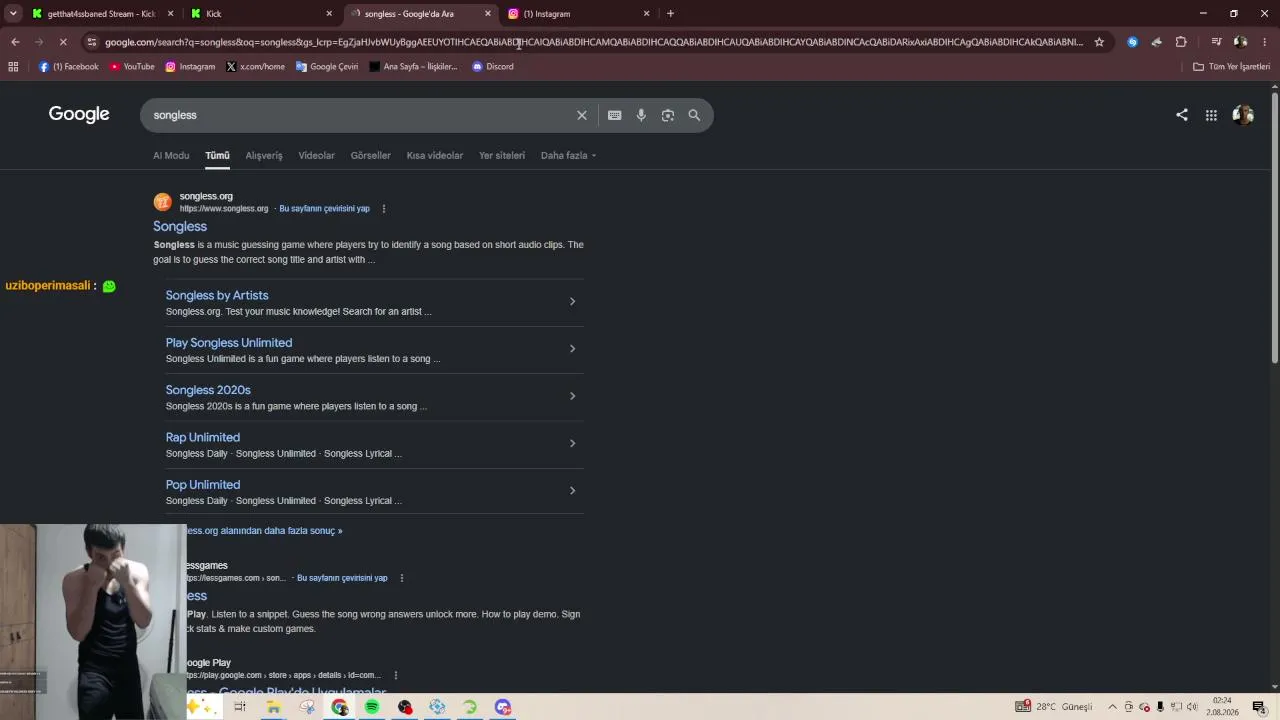Click the Google logo
Viewport: 1280px width, 720px height.
(x=79, y=114)
